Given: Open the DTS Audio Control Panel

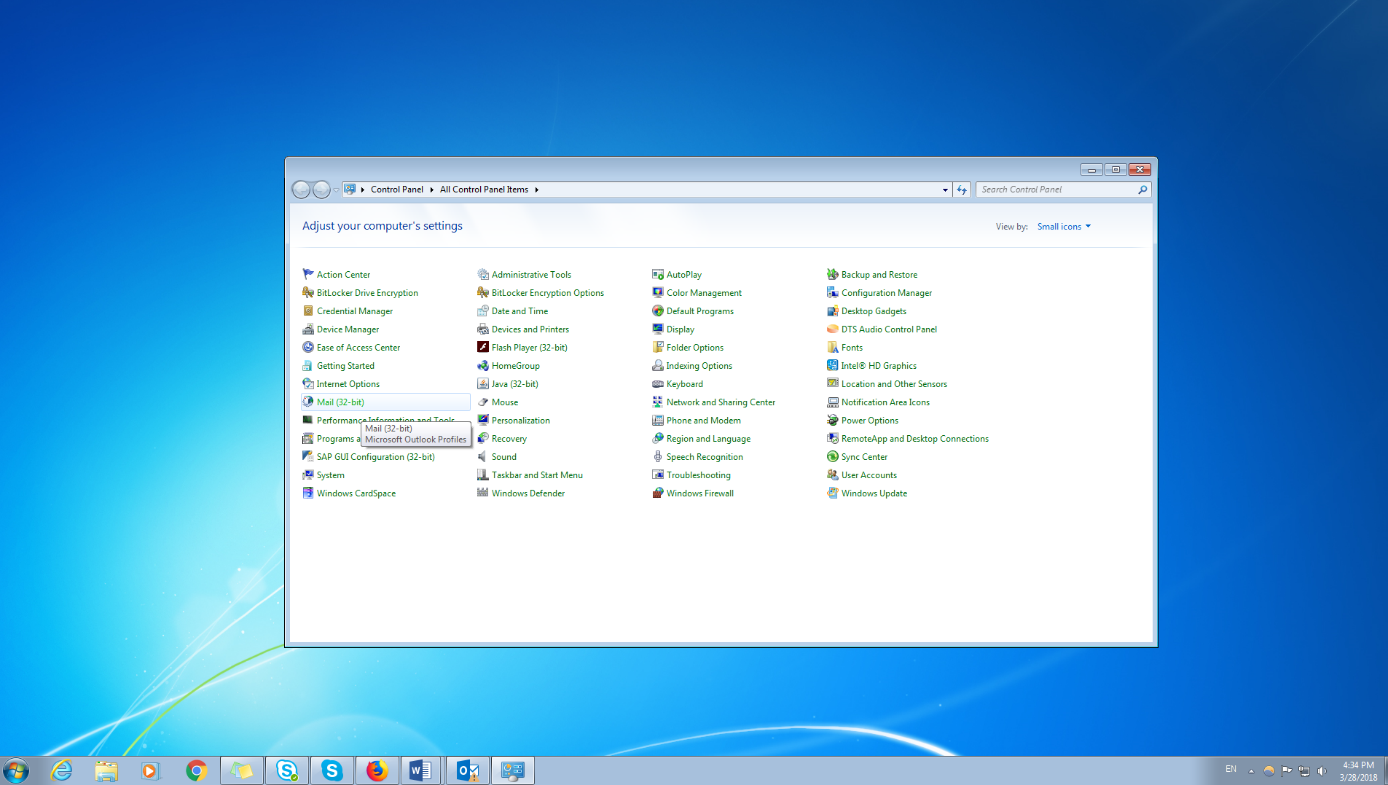Looking at the screenshot, I should click(x=888, y=328).
